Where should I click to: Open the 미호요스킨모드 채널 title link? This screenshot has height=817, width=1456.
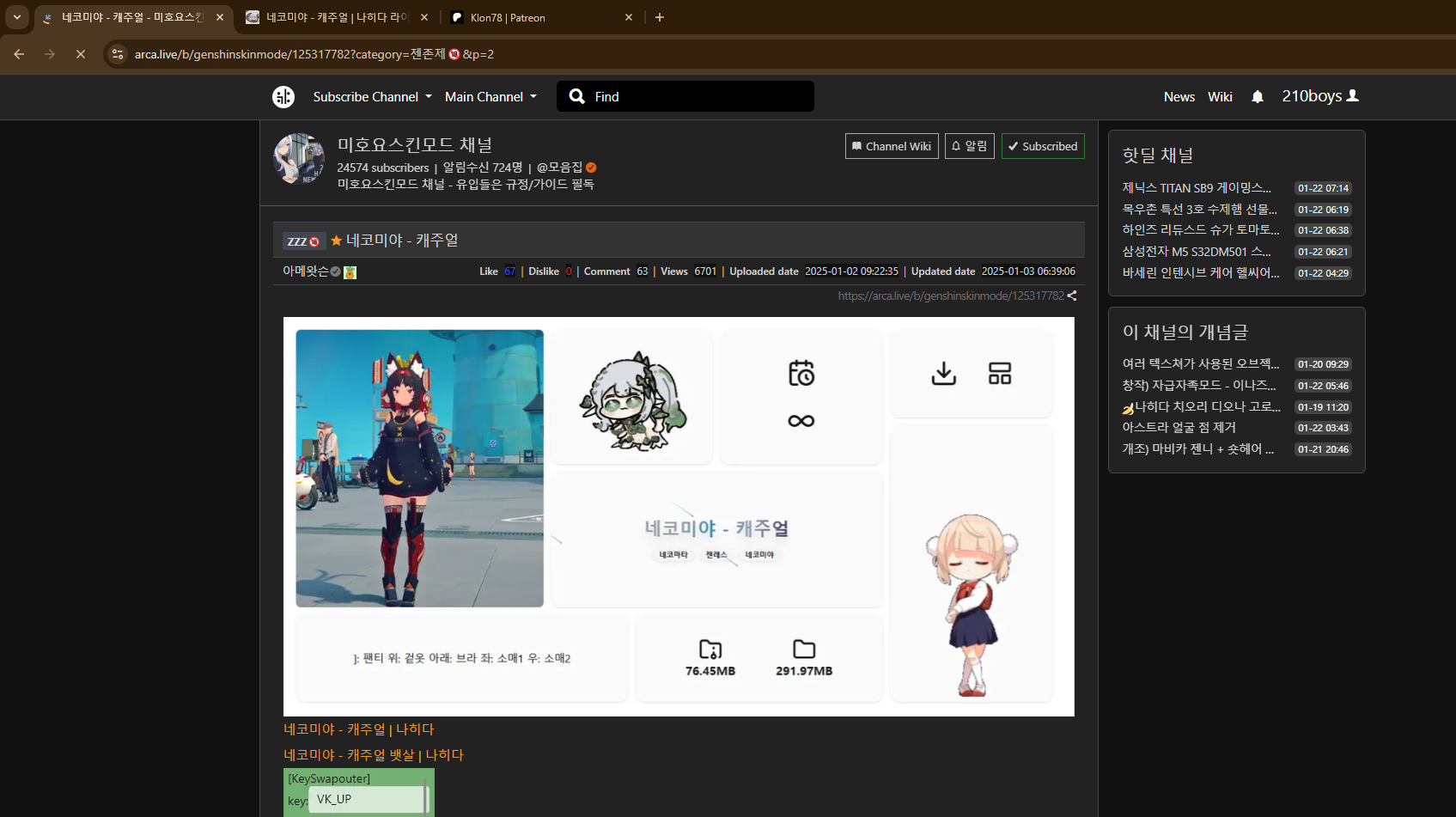(x=415, y=145)
